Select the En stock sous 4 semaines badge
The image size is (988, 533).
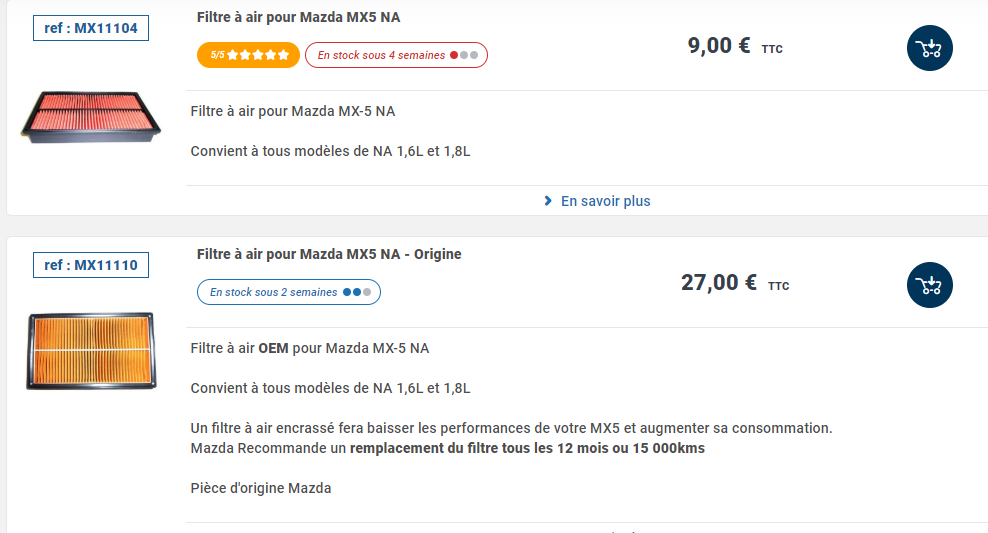point(396,55)
